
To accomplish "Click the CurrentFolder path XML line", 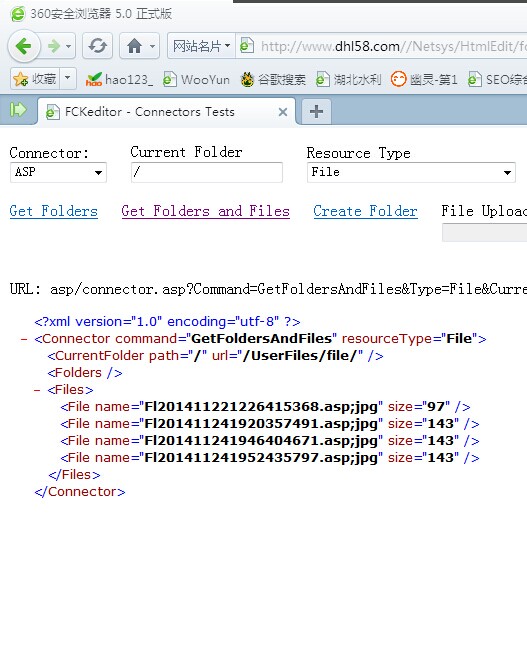I will [215, 356].
